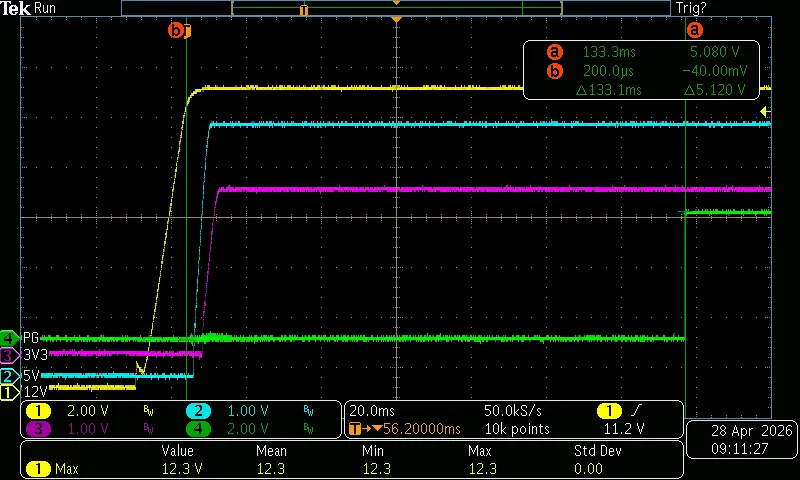Click the PG channel label
The height and width of the screenshot is (480, 800).
[x=31, y=338]
